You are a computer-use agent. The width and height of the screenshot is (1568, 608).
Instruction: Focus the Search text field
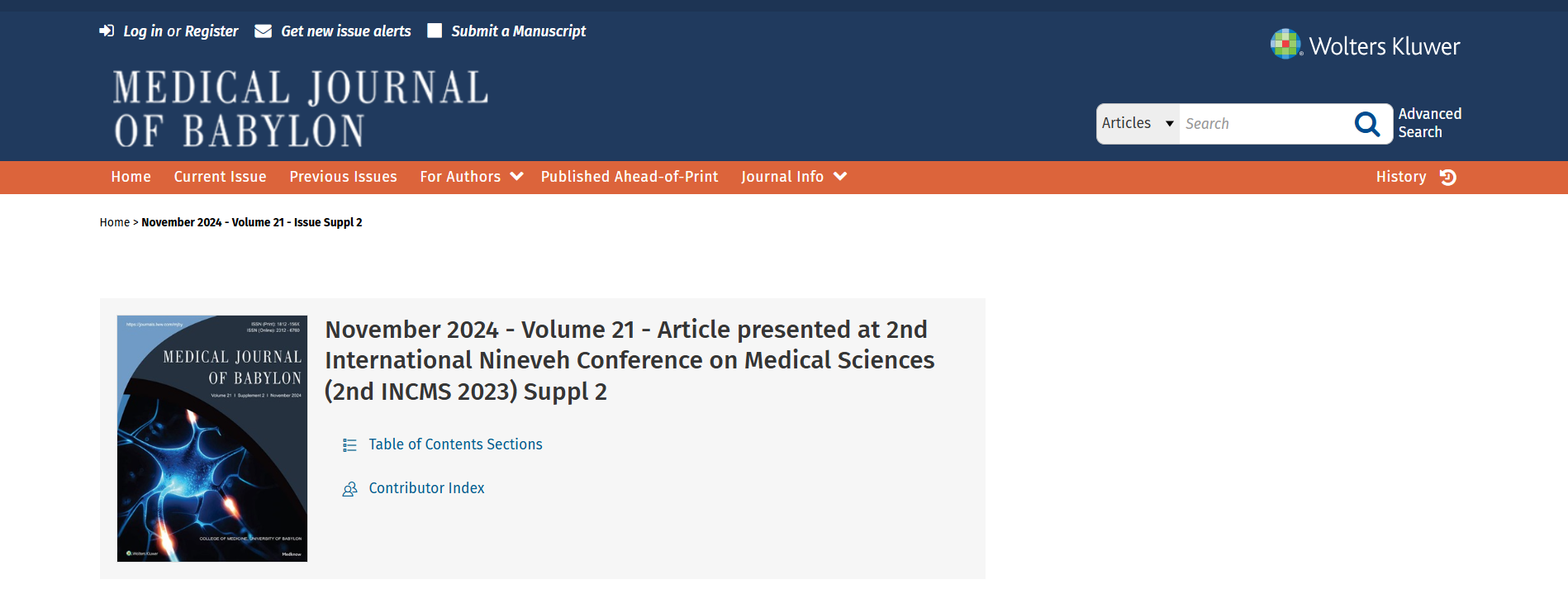tap(1264, 124)
